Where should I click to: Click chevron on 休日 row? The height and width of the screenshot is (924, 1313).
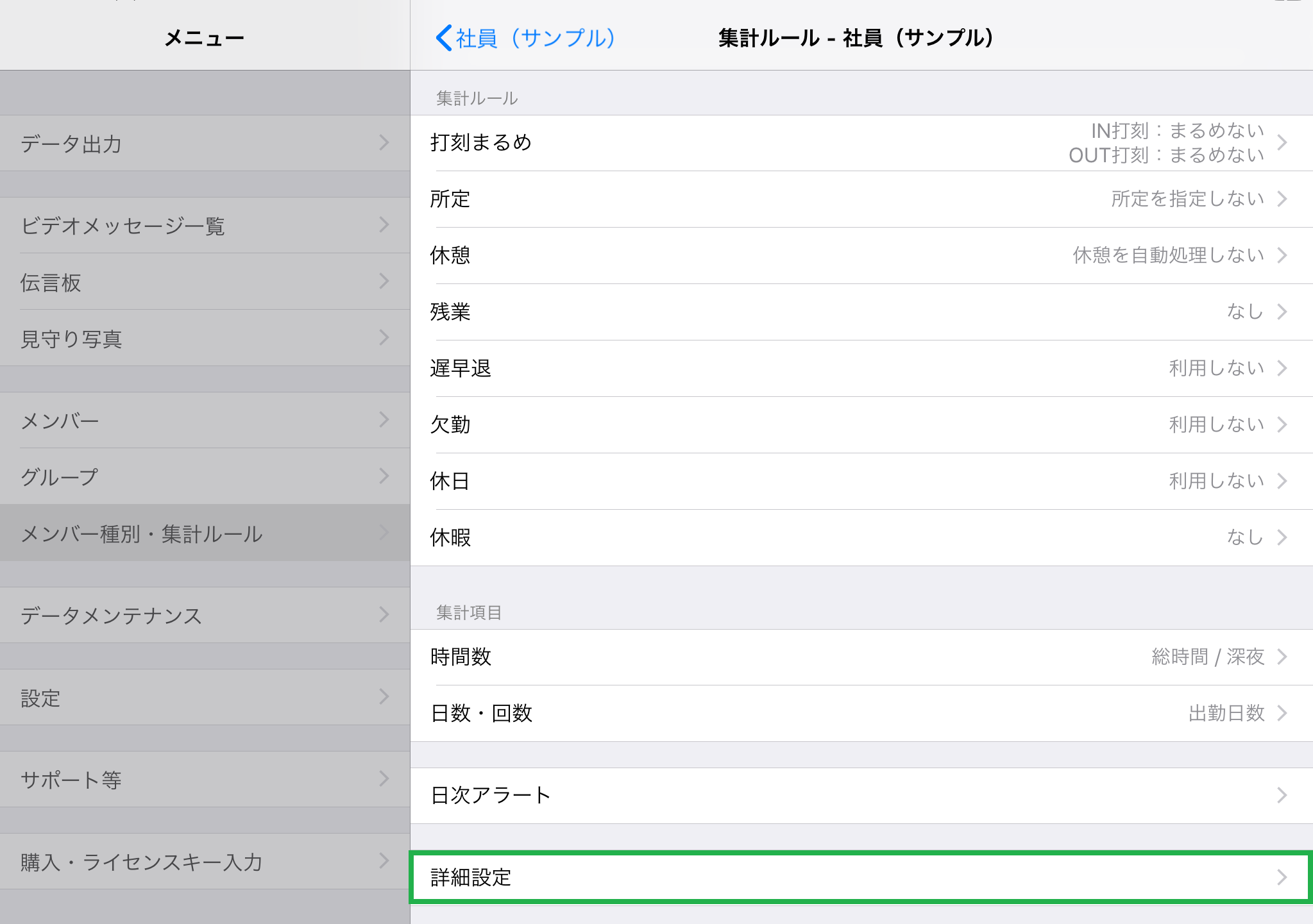[x=1282, y=481]
